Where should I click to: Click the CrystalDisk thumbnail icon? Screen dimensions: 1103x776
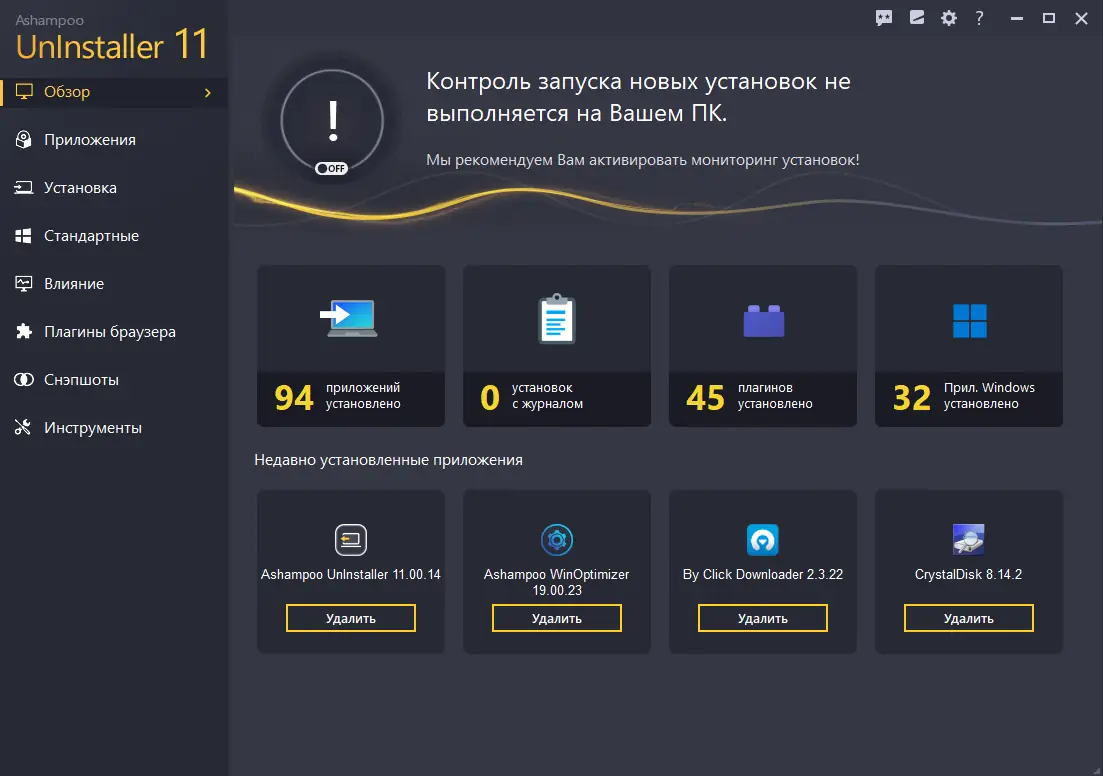[968, 540]
